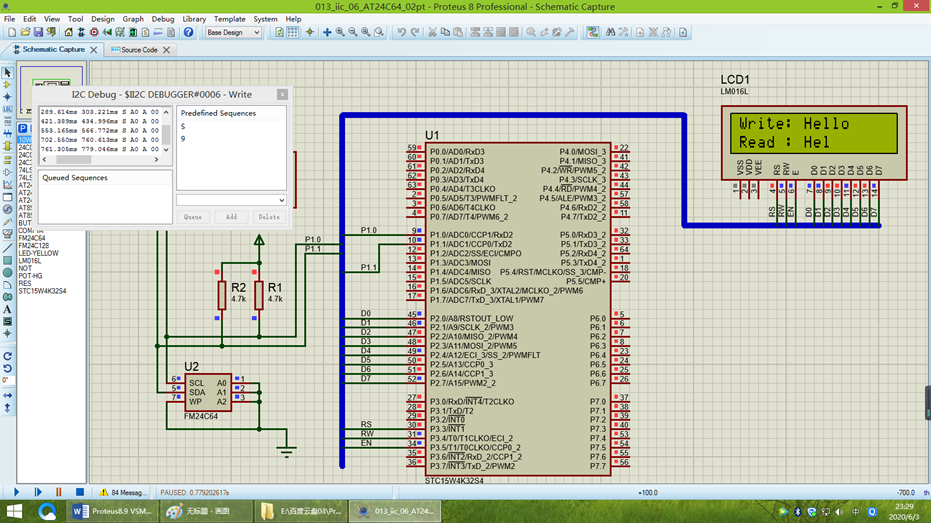
Task: Click the Queue button in I2C Debug
Action: tap(193, 217)
